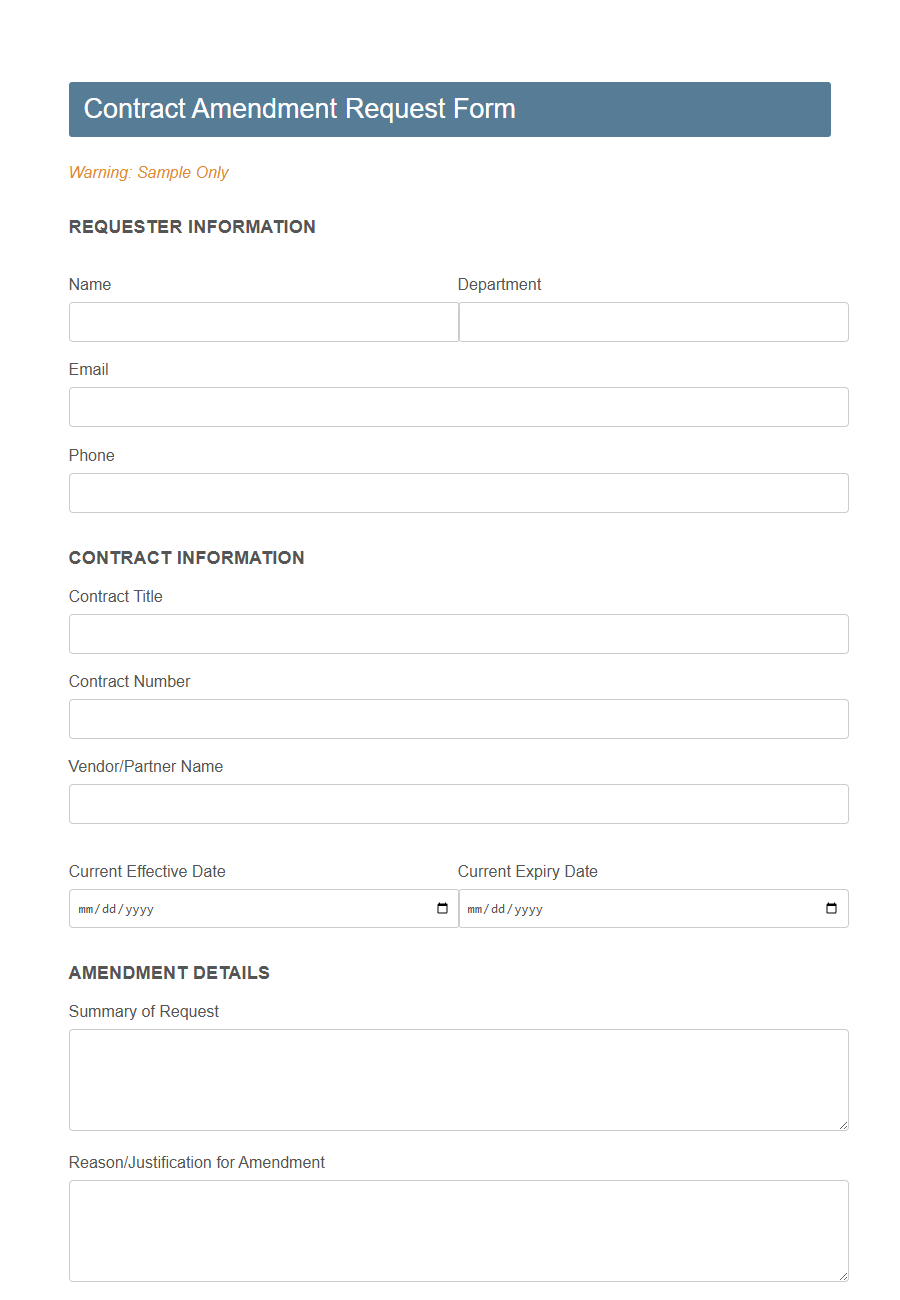Image resolution: width=900 pixels, height=1300 pixels.
Task: Click the Vendor/Partner Name input field
Action: (458, 804)
